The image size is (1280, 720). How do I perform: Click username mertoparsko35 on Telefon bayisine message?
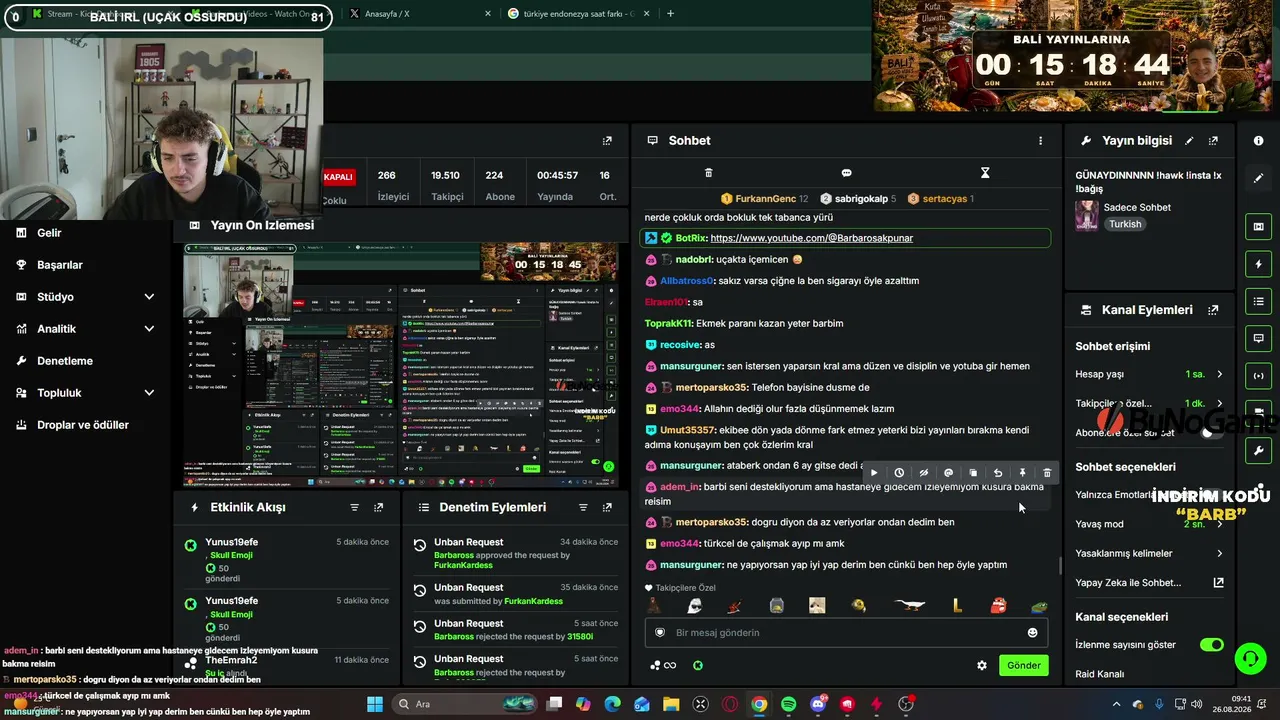point(712,388)
